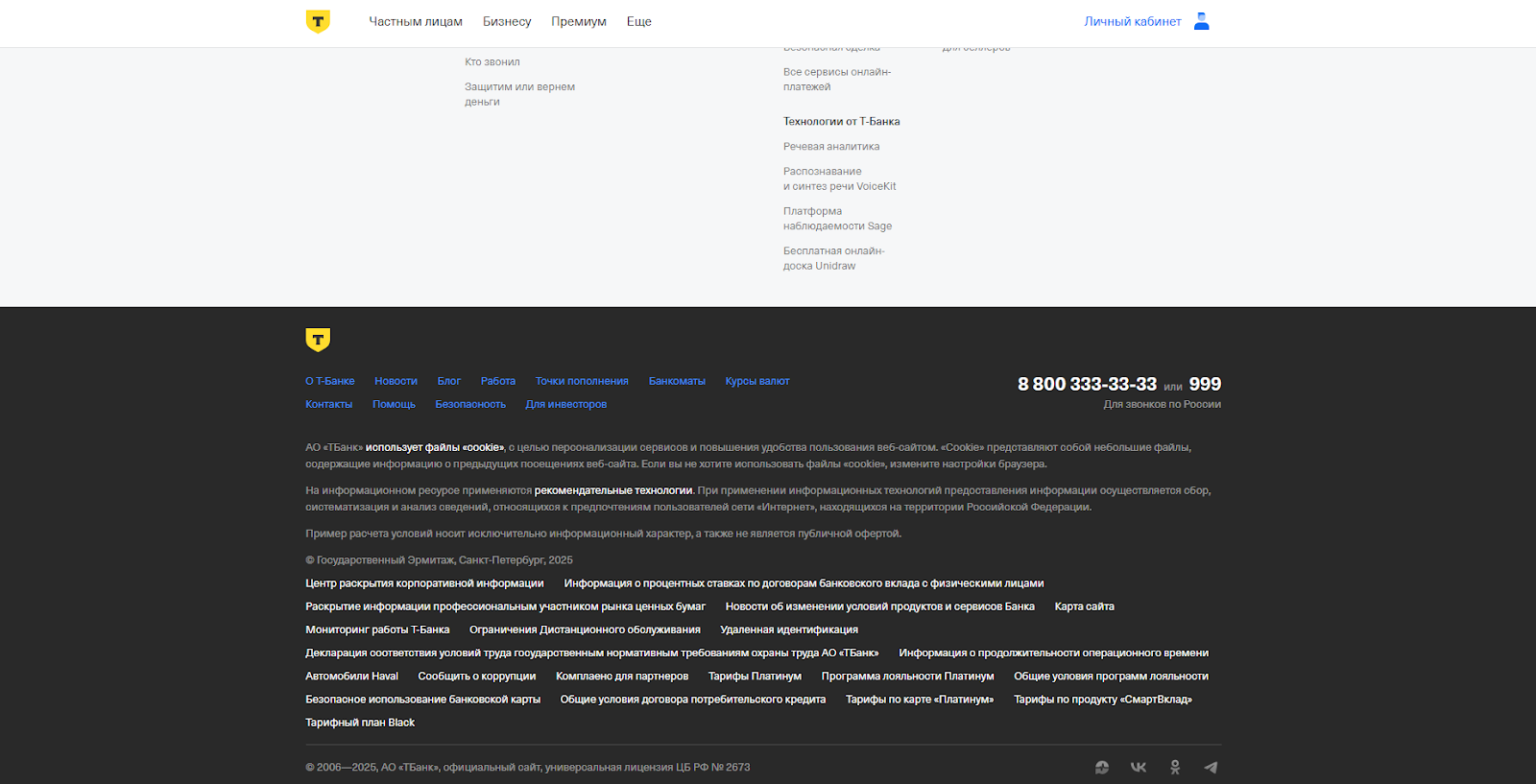1536x784 pixels.
Task: Open the рекомендательные технологии link
Action: (x=613, y=490)
